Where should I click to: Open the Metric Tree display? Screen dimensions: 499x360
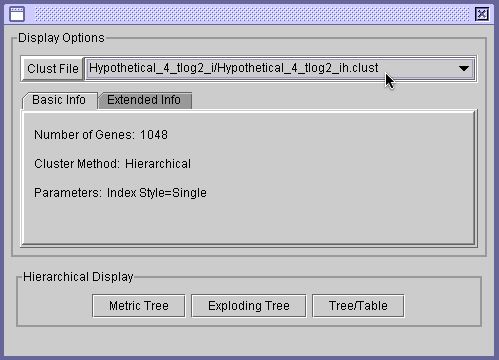pyautogui.click(x=139, y=306)
